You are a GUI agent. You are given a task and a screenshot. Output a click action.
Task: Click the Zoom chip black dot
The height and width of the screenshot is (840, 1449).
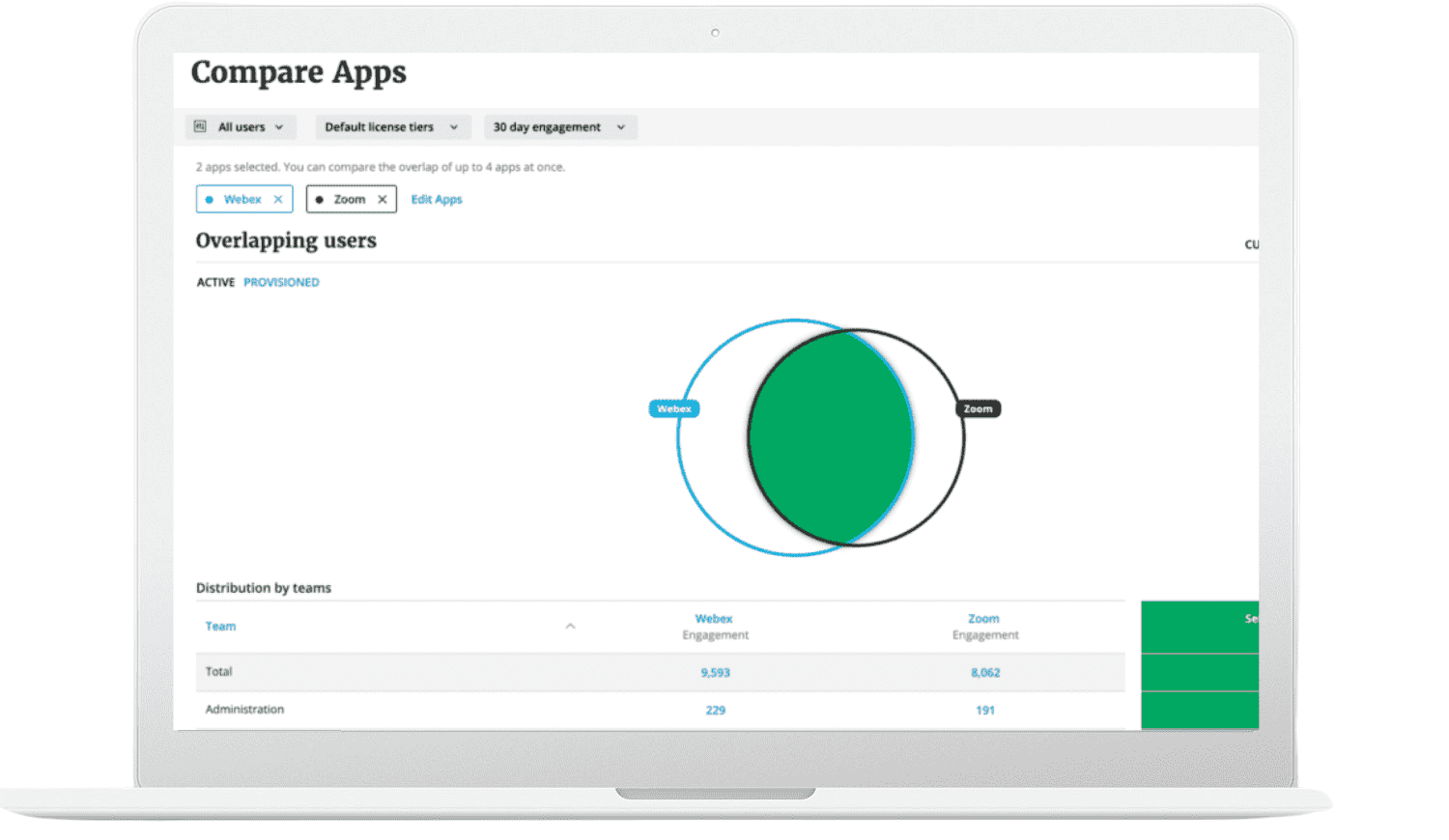[x=320, y=200]
